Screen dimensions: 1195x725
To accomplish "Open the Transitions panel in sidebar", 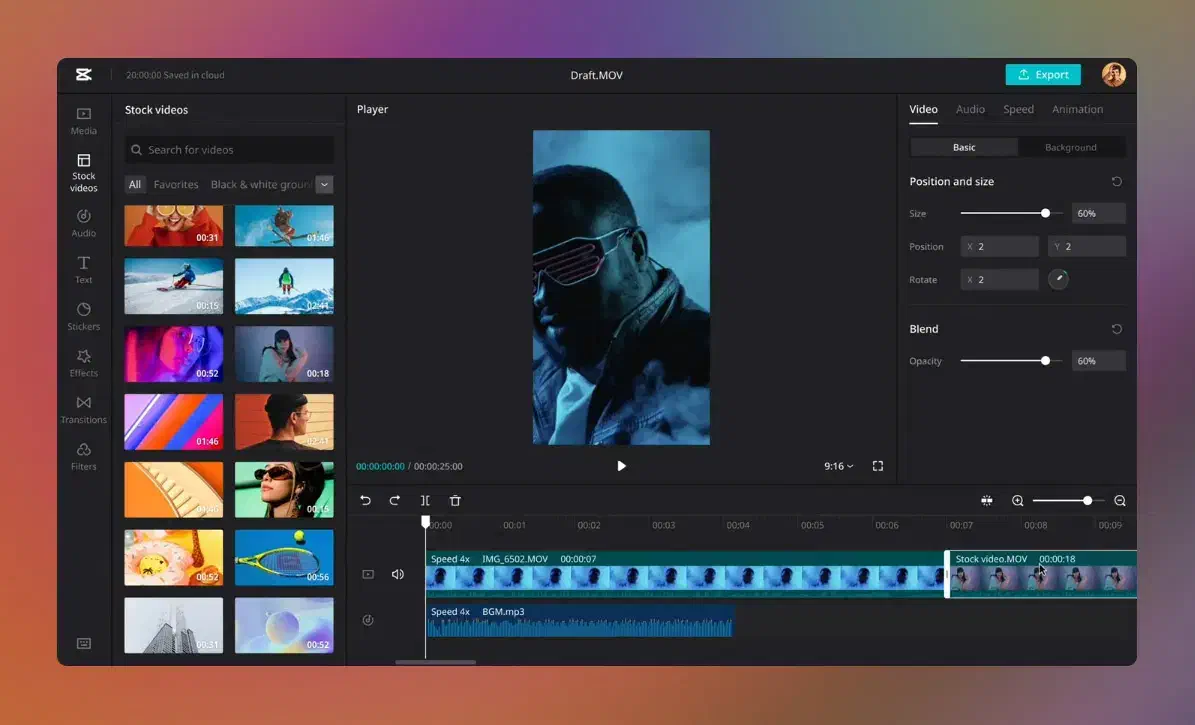I will tap(84, 408).
